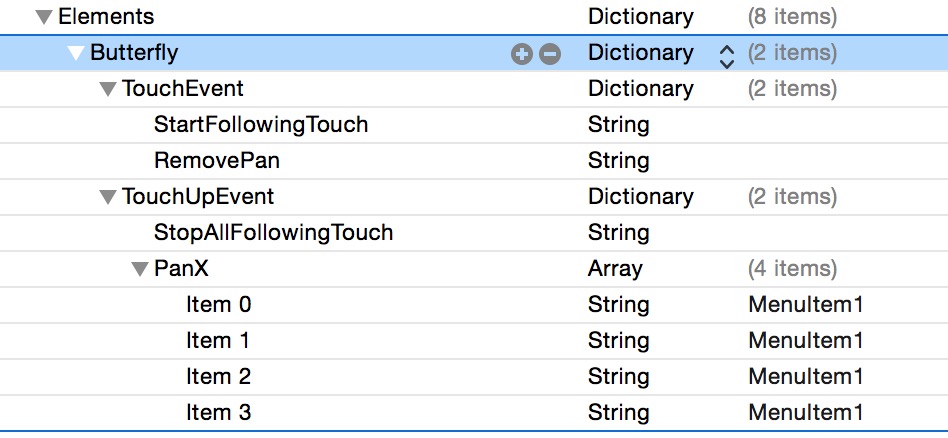Screen dimensions: 948x438
Task: Select the StopAllFollowingTouch key
Action: (273, 233)
